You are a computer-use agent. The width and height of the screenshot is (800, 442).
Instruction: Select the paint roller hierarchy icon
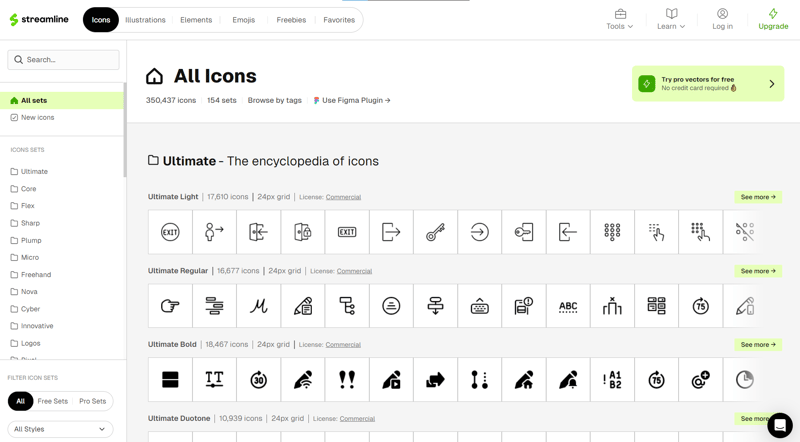click(347, 306)
